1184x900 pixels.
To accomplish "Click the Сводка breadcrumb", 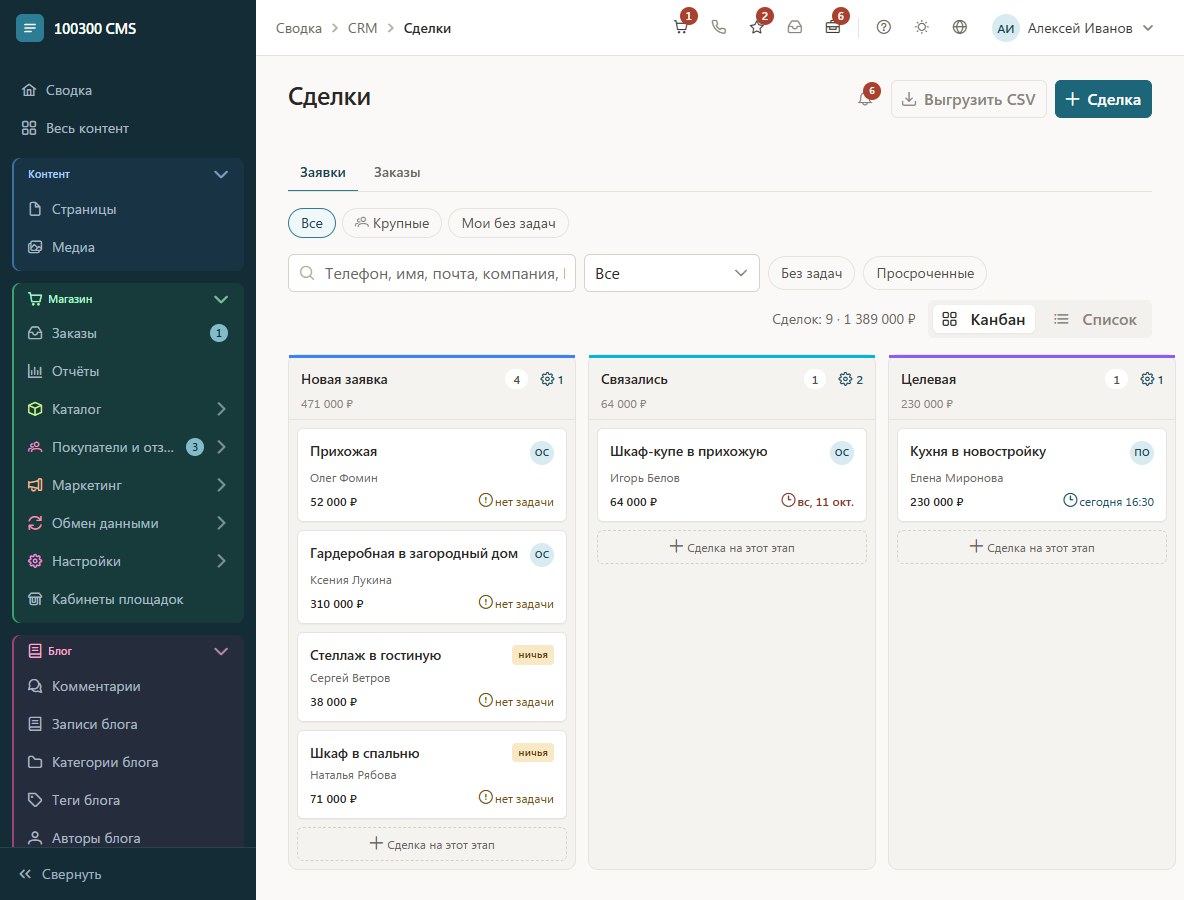I will pyautogui.click(x=298, y=29).
